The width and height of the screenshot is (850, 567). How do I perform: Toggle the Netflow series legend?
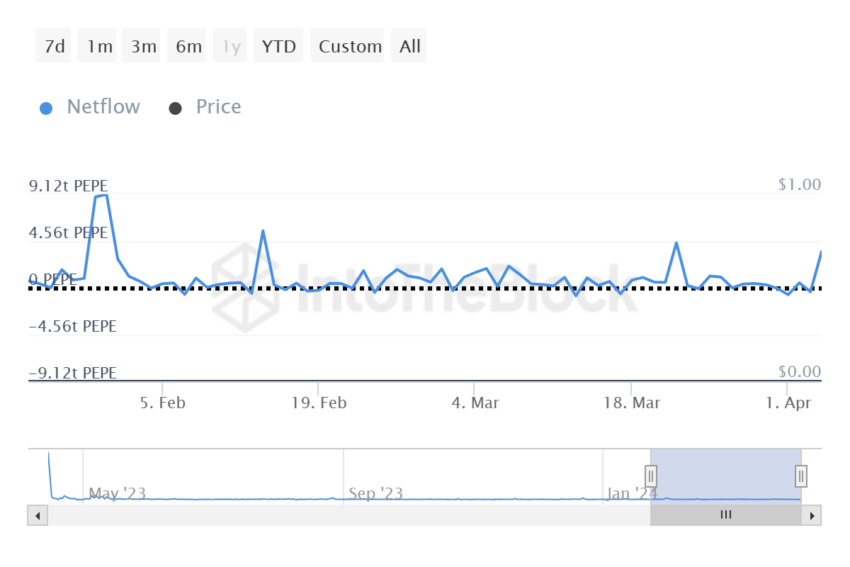coord(103,107)
